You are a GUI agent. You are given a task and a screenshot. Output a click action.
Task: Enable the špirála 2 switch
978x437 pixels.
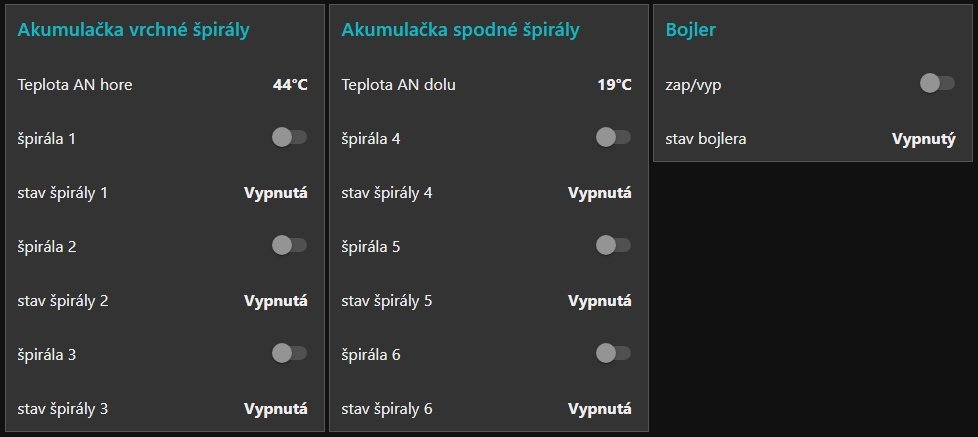[289, 245]
